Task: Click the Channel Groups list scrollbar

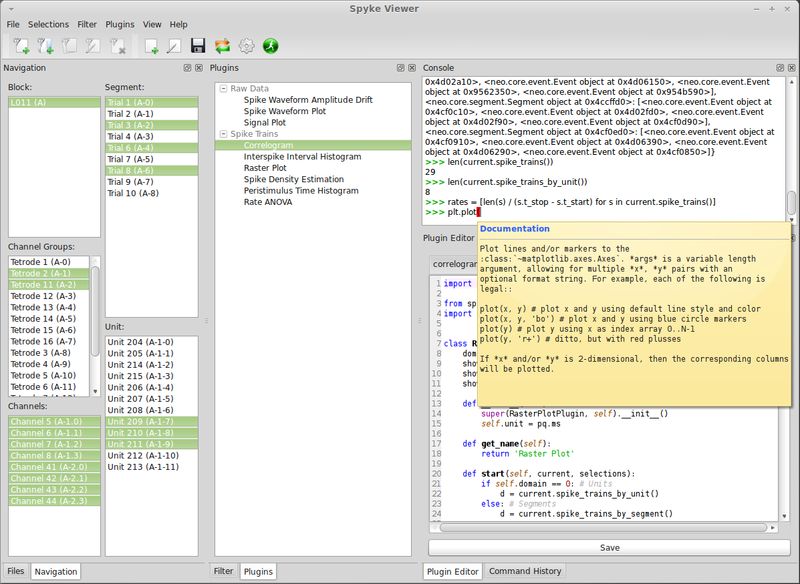Action: 95,310
